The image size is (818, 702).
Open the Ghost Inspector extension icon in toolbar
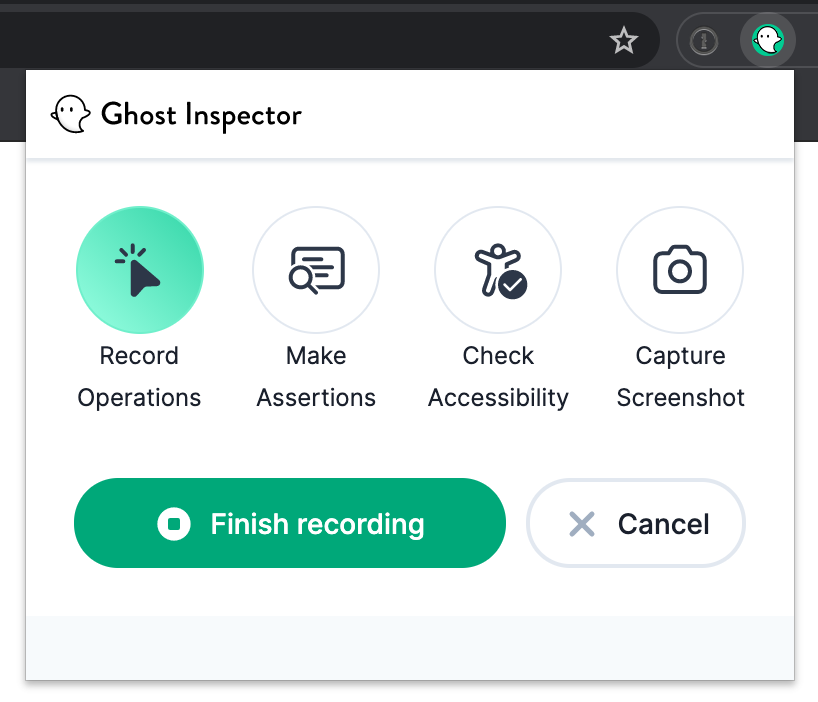pyautogui.click(x=767, y=40)
